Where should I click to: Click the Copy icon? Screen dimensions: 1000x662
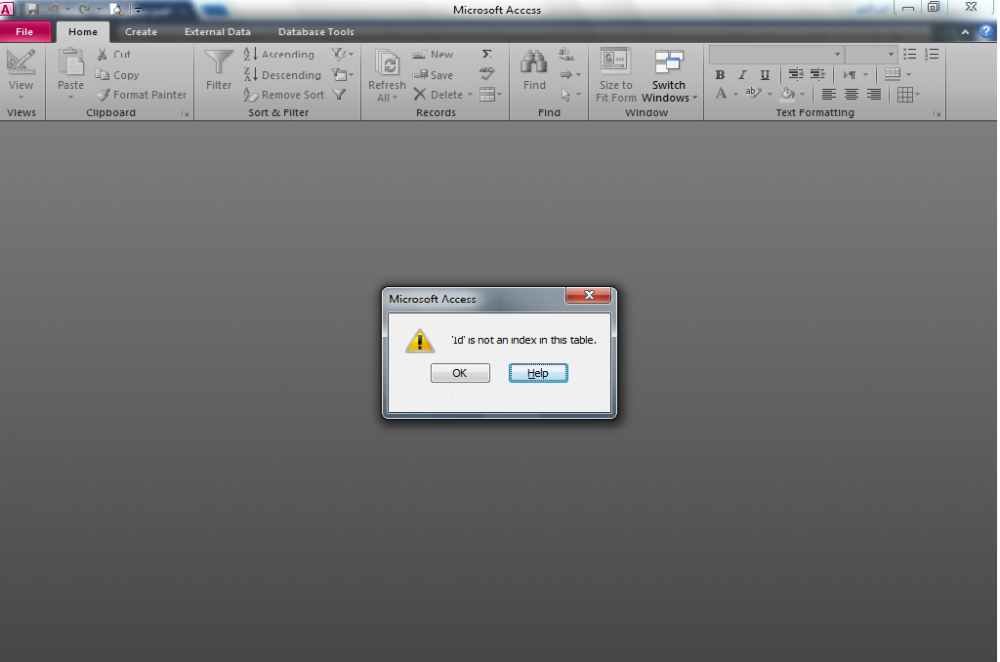(x=102, y=75)
